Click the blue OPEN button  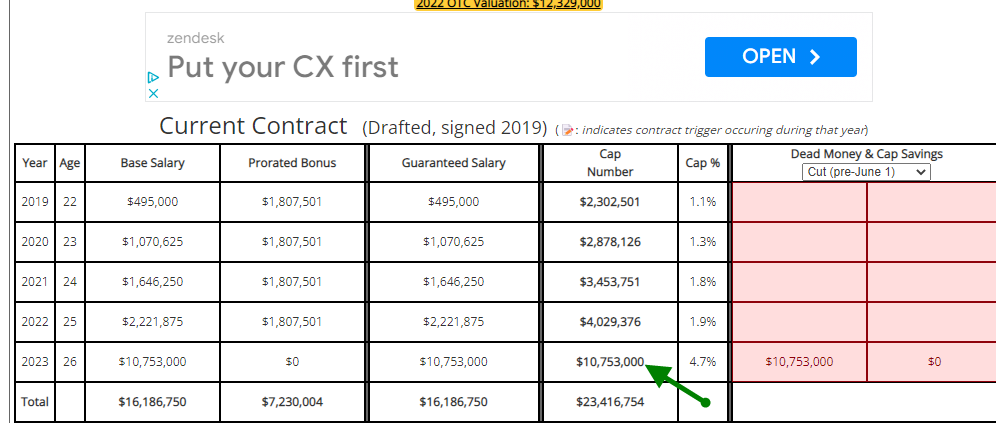pyautogui.click(x=781, y=57)
